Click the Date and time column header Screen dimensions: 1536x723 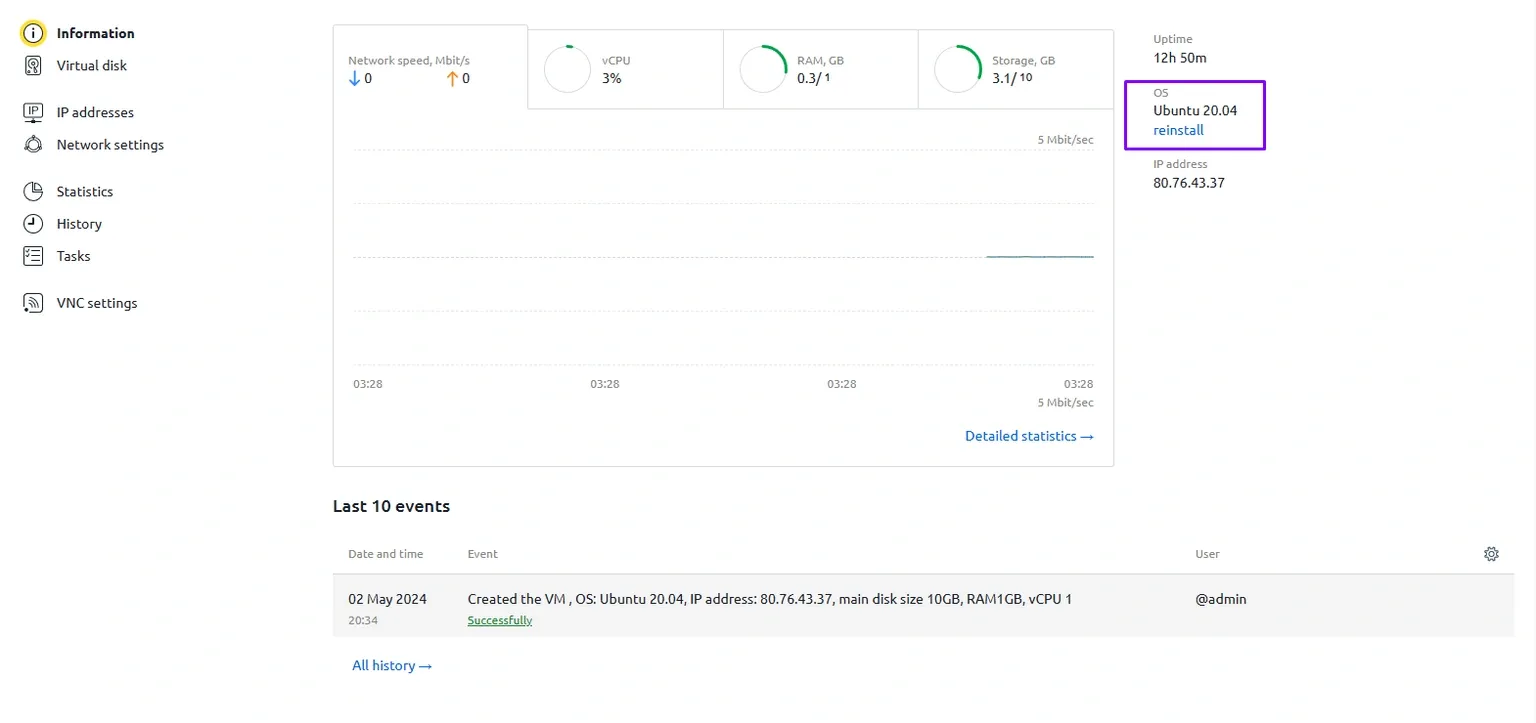tap(385, 554)
